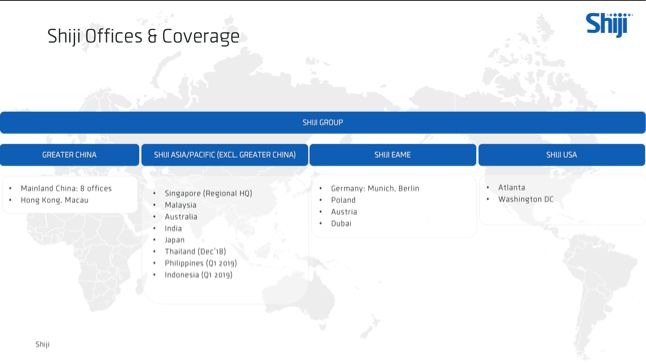Select the Japan list item
Image resolution: width=646 pixels, height=364 pixels.
coord(174,240)
